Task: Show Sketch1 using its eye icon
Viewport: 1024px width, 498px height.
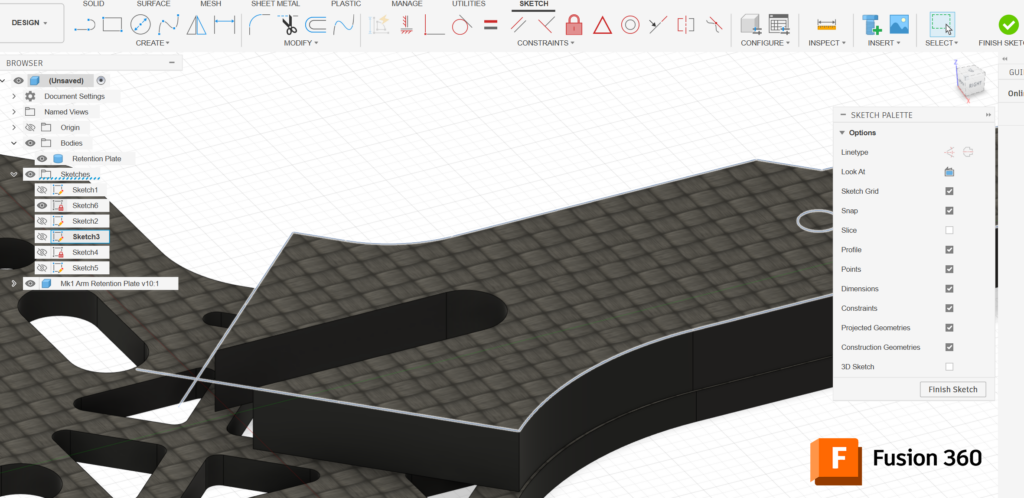Action: click(42, 190)
